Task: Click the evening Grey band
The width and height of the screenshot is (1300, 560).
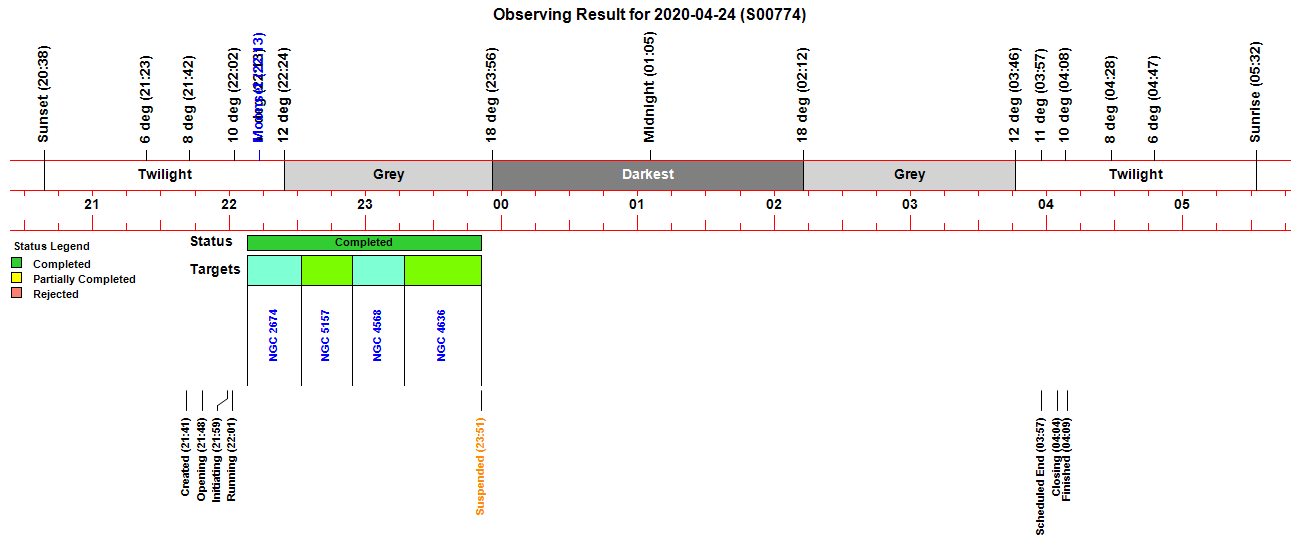Action: [x=389, y=175]
